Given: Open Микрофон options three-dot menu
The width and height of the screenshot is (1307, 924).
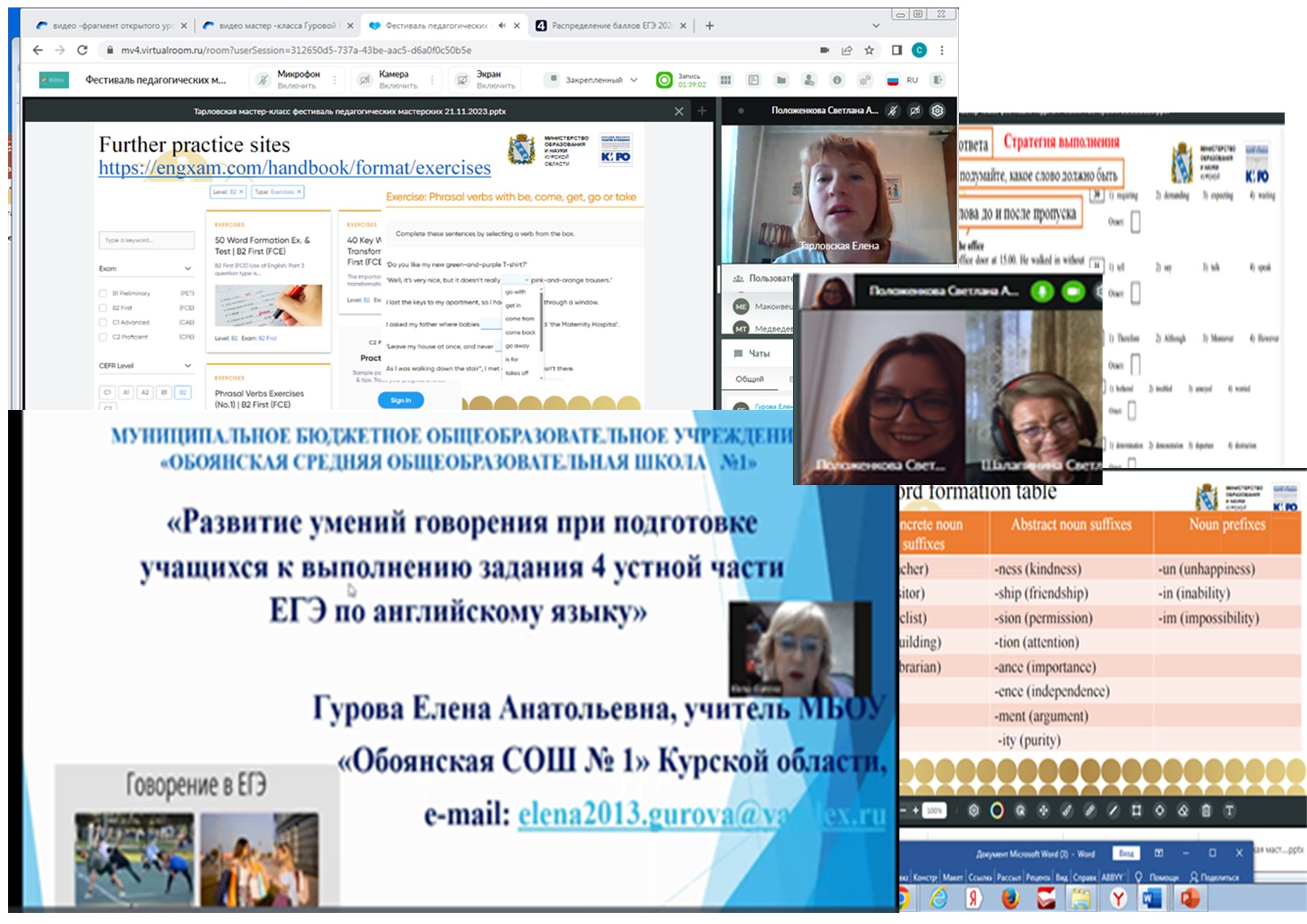Looking at the screenshot, I should click(x=335, y=80).
